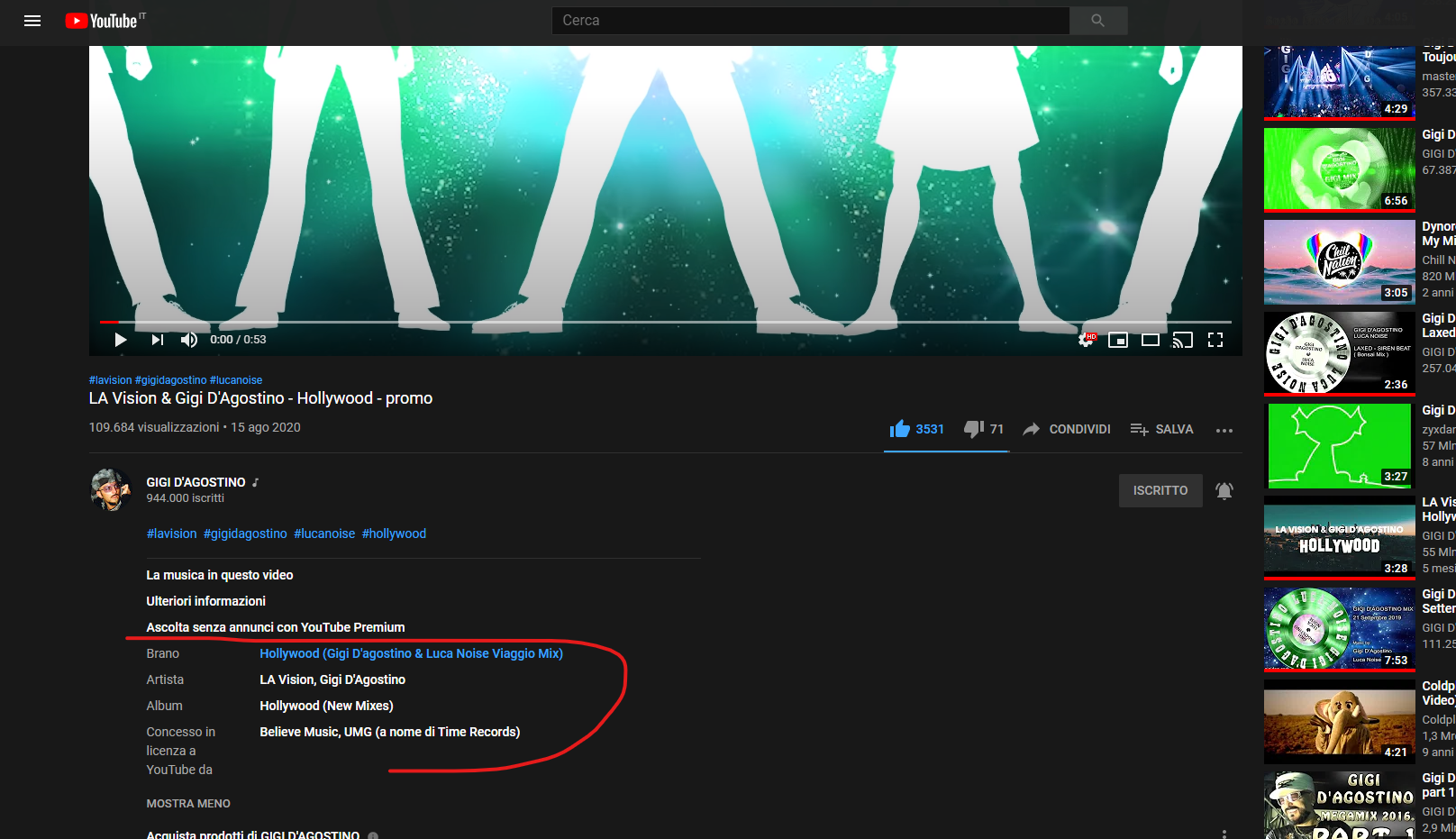The height and width of the screenshot is (839, 1456).
Task: Open the Hollywood Viaggio Mix song link
Action: pyautogui.click(x=411, y=653)
